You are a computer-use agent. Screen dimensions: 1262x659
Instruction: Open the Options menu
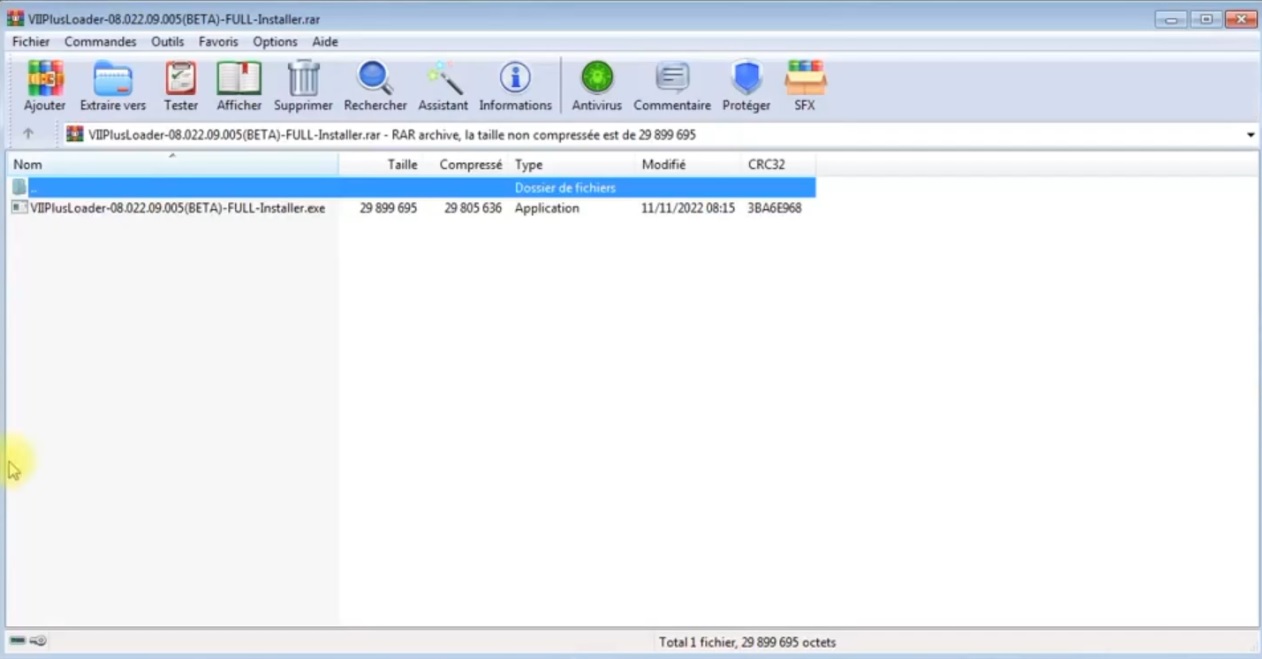pyautogui.click(x=274, y=41)
